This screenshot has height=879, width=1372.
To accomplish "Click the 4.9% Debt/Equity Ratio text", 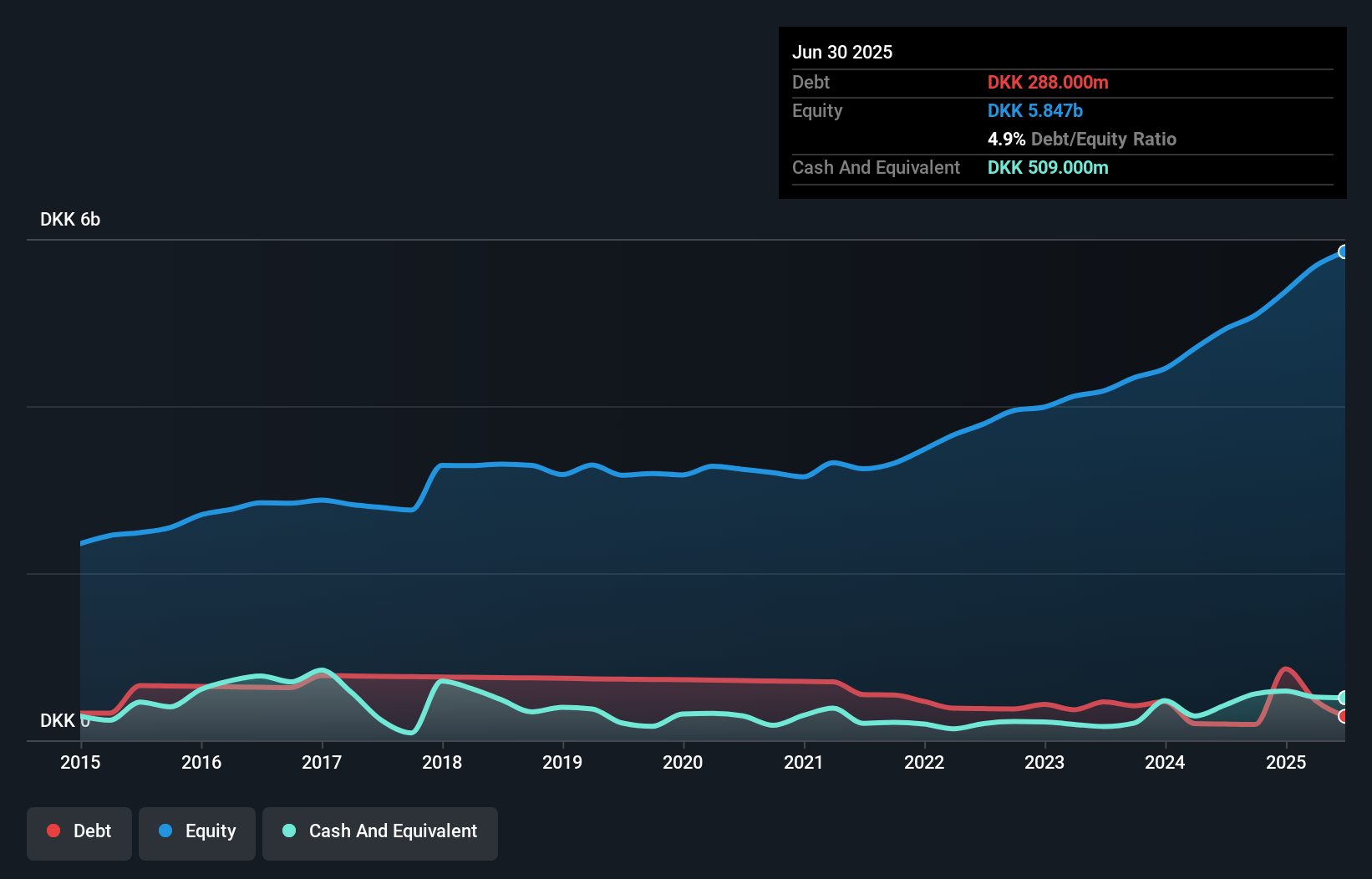I will [x=1082, y=139].
